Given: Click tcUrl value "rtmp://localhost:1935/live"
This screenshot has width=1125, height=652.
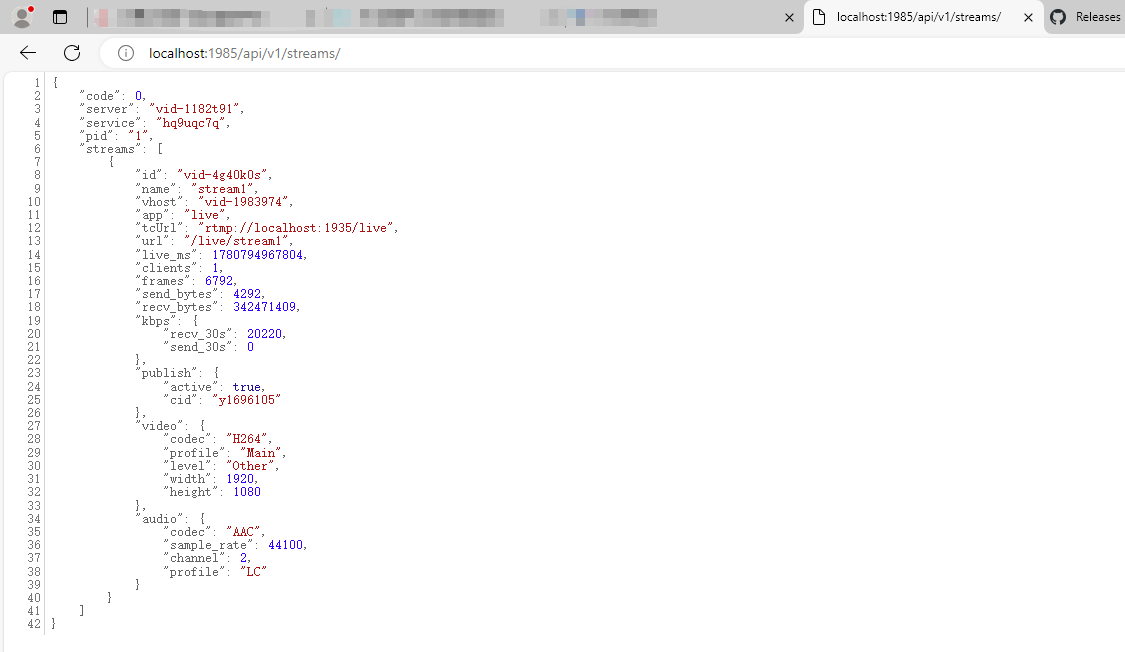Looking at the screenshot, I should 296,228.
